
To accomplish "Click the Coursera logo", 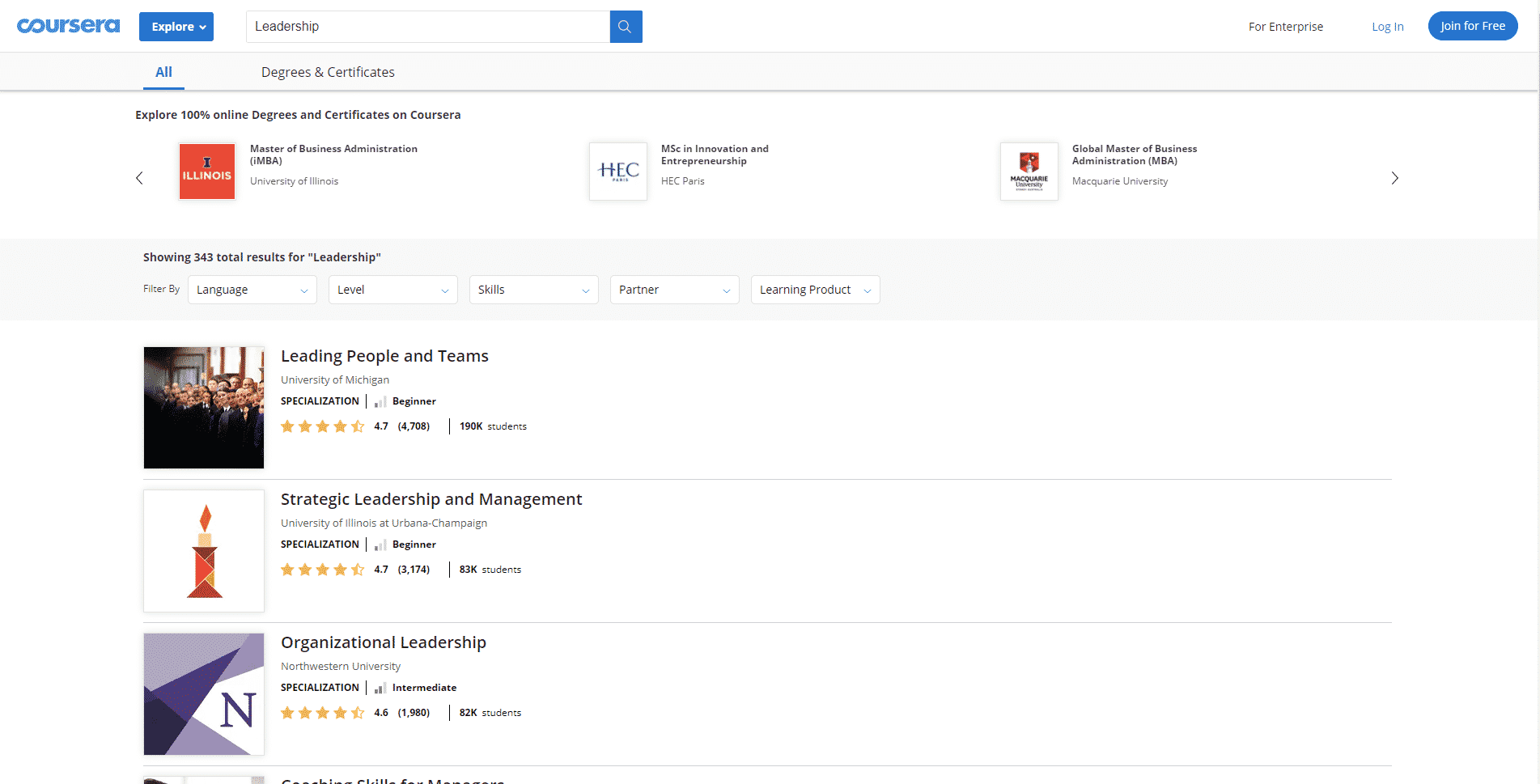I will [68, 26].
